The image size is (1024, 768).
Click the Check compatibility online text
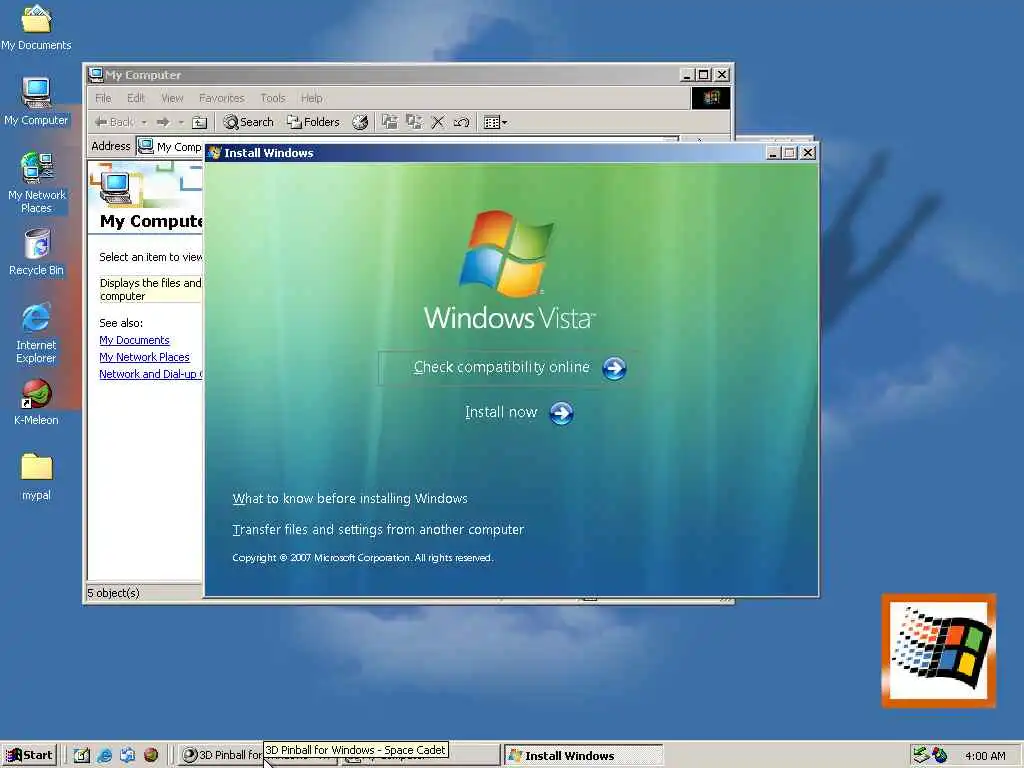tap(502, 367)
